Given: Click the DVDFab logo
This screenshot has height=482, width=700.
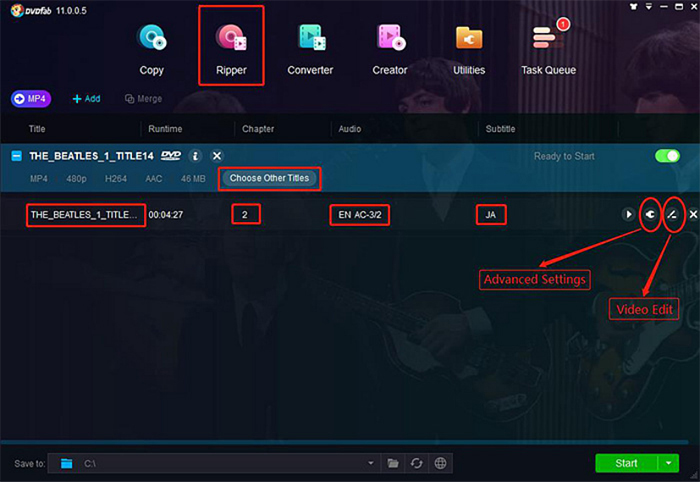Looking at the screenshot, I should (31, 11).
